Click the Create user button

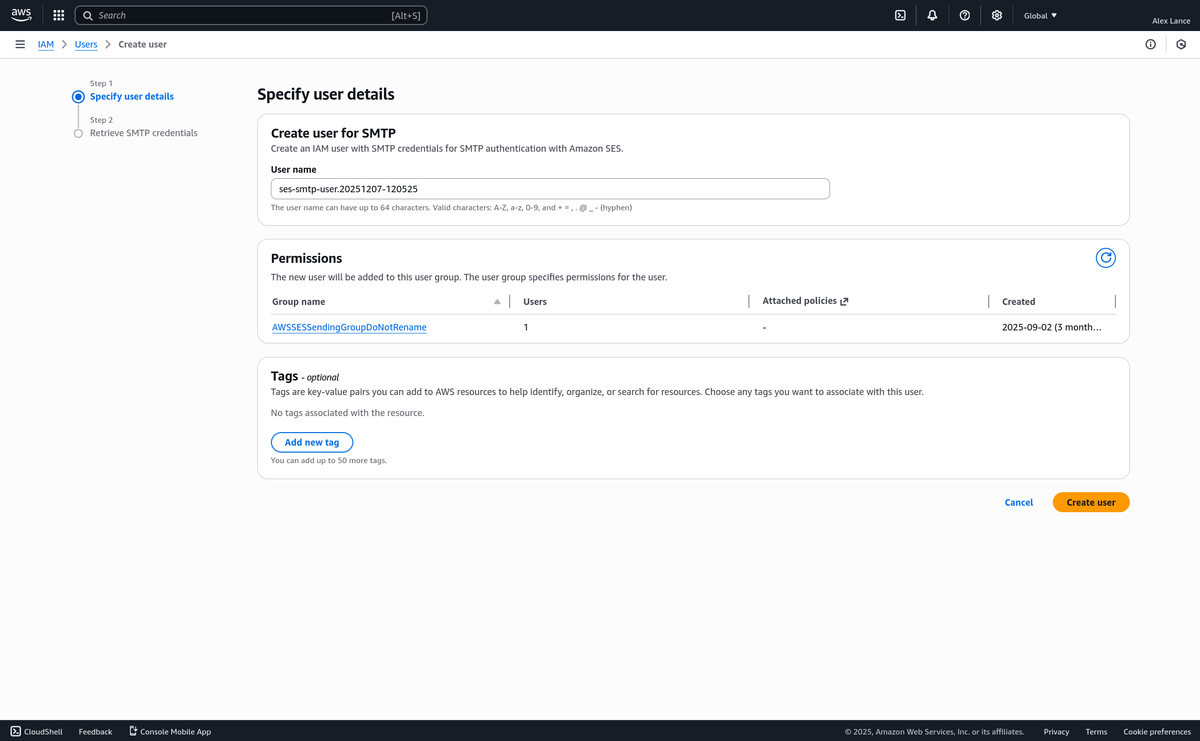[x=1090, y=502]
